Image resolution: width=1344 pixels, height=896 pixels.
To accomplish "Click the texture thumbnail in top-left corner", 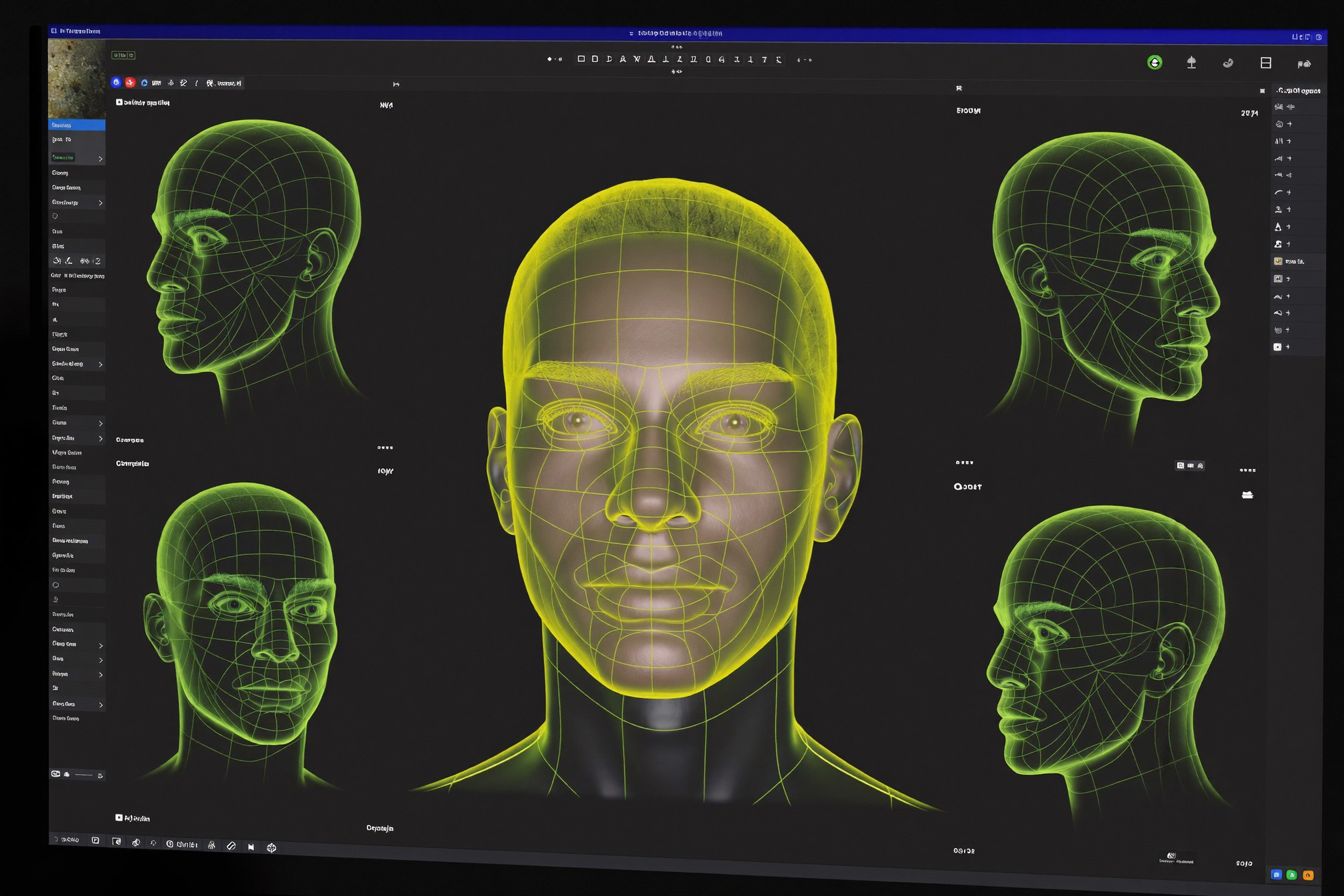I will point(77,79).
